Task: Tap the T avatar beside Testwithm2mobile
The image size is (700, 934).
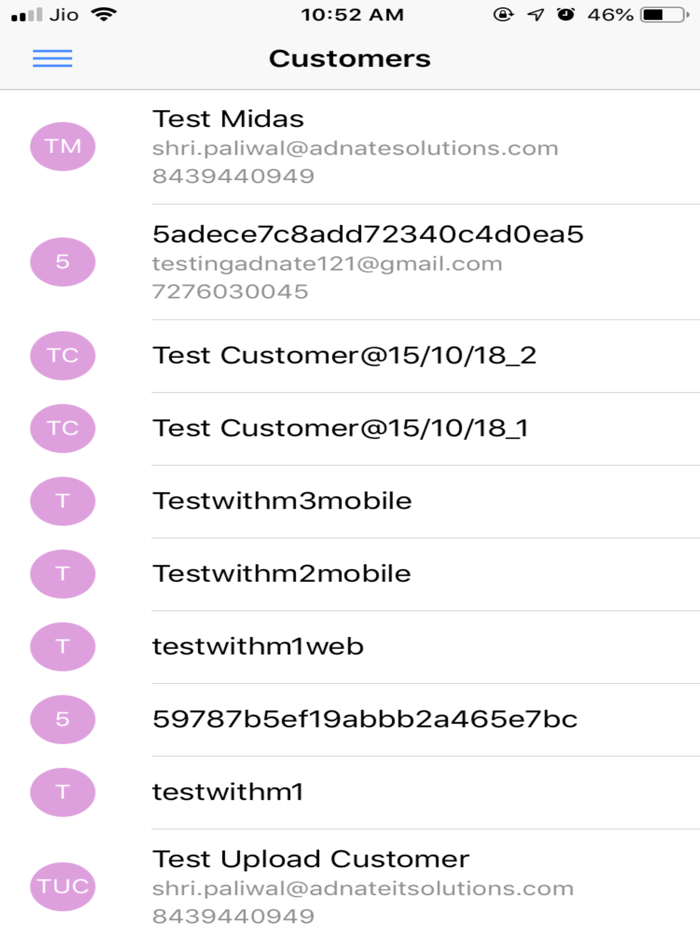Action: 63,574
